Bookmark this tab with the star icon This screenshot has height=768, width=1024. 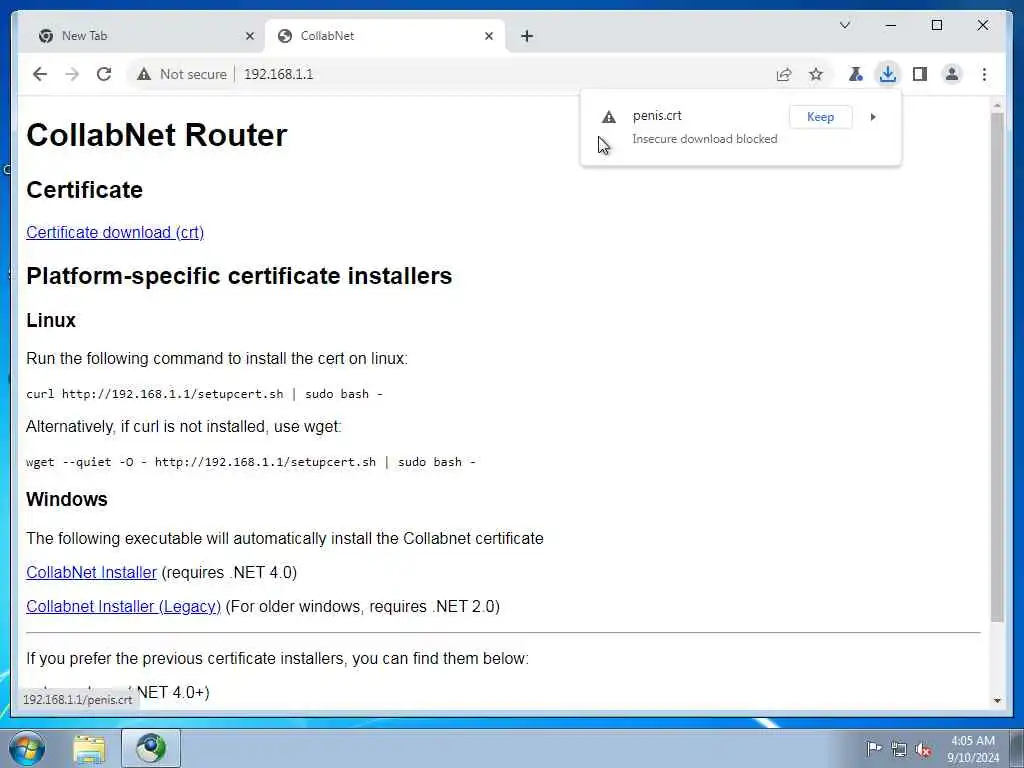click(816, 74)
